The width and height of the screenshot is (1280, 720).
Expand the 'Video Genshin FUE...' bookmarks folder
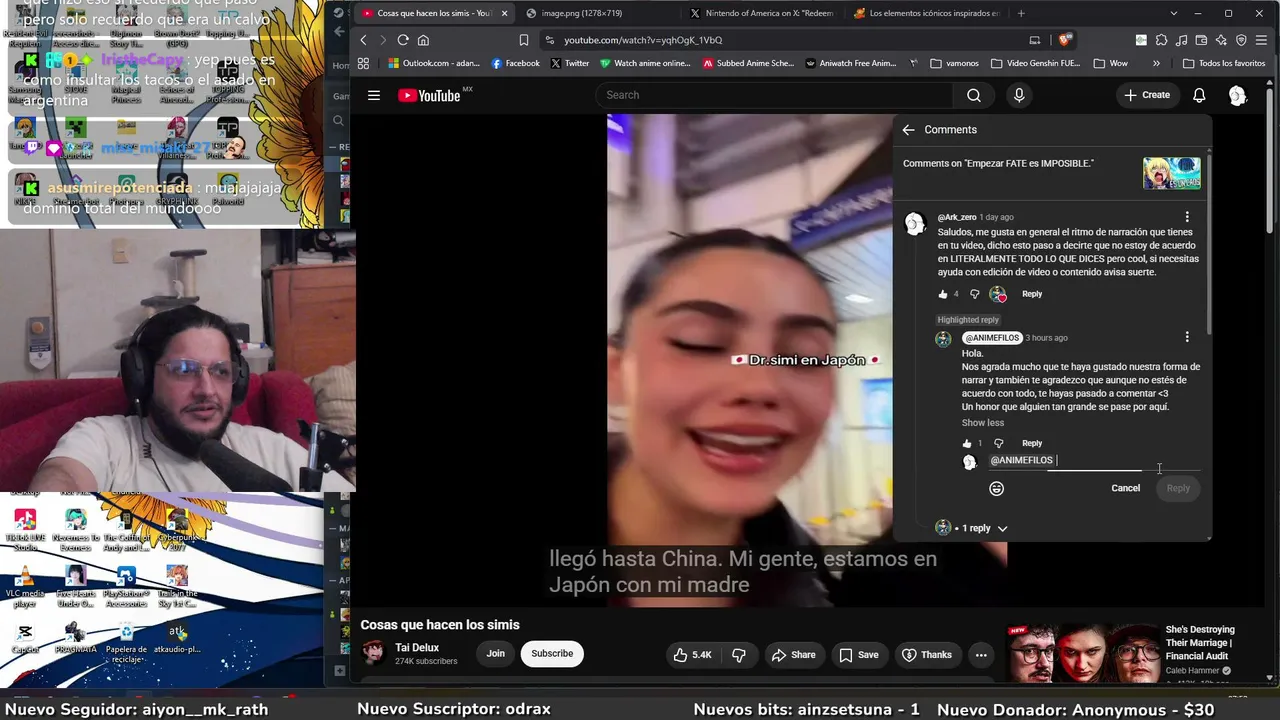[x=1036, y=63]
